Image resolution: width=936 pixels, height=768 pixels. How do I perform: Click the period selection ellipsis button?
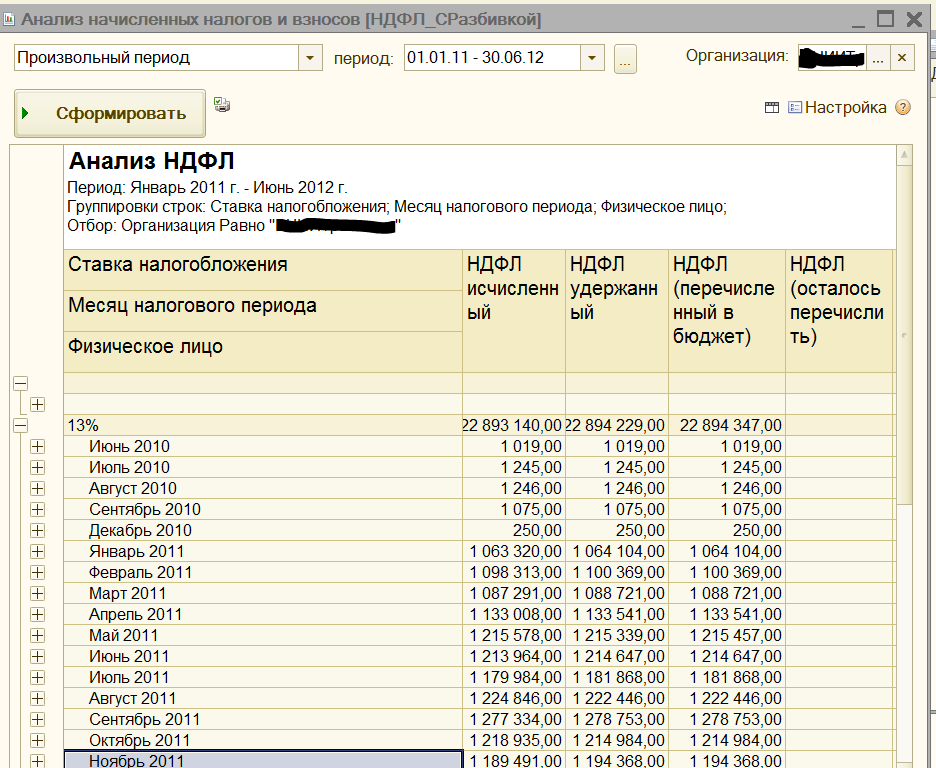click(625, 59)
